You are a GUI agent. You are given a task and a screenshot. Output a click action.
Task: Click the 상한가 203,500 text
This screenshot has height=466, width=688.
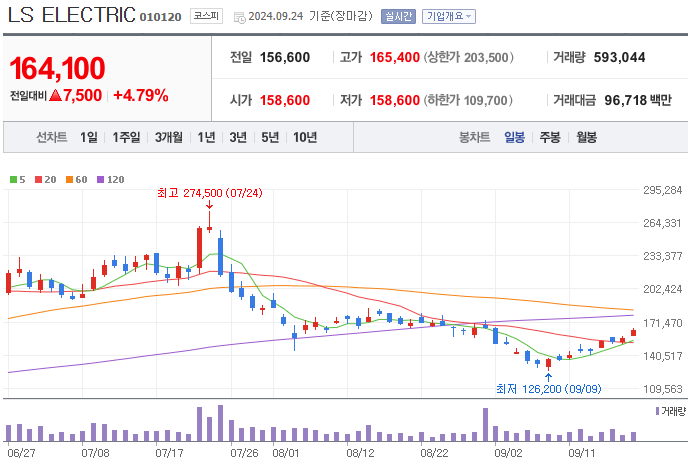(468, 57)
